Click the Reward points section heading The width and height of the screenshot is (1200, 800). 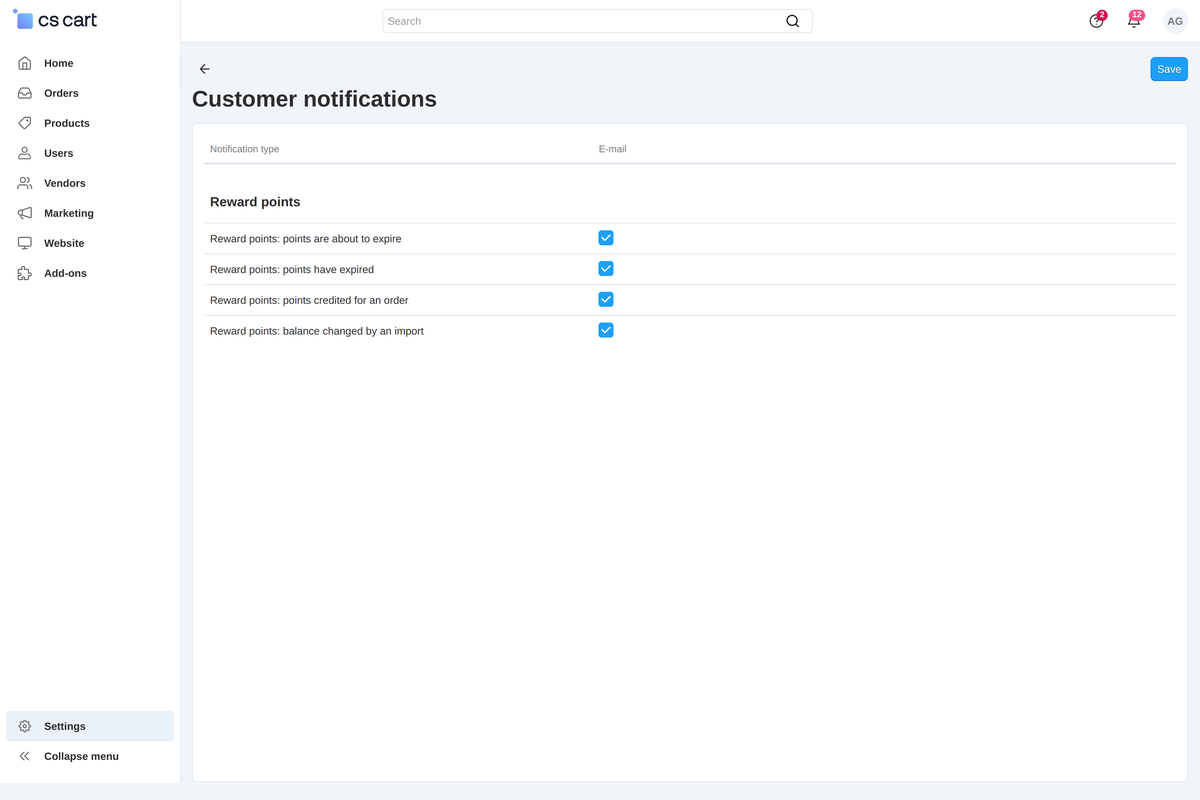click(255, 202)
